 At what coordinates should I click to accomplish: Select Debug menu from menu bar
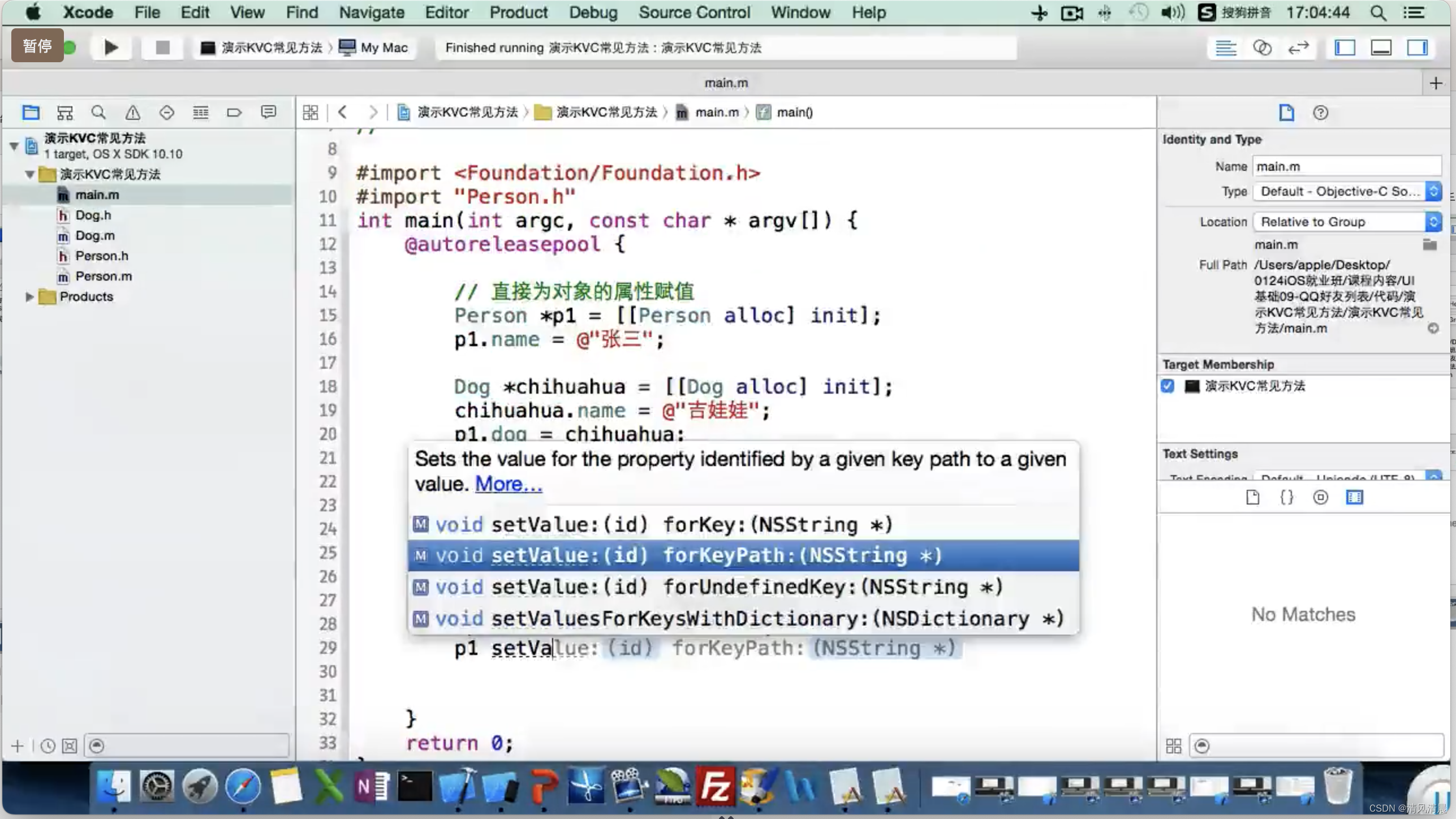tap(592, 12)
